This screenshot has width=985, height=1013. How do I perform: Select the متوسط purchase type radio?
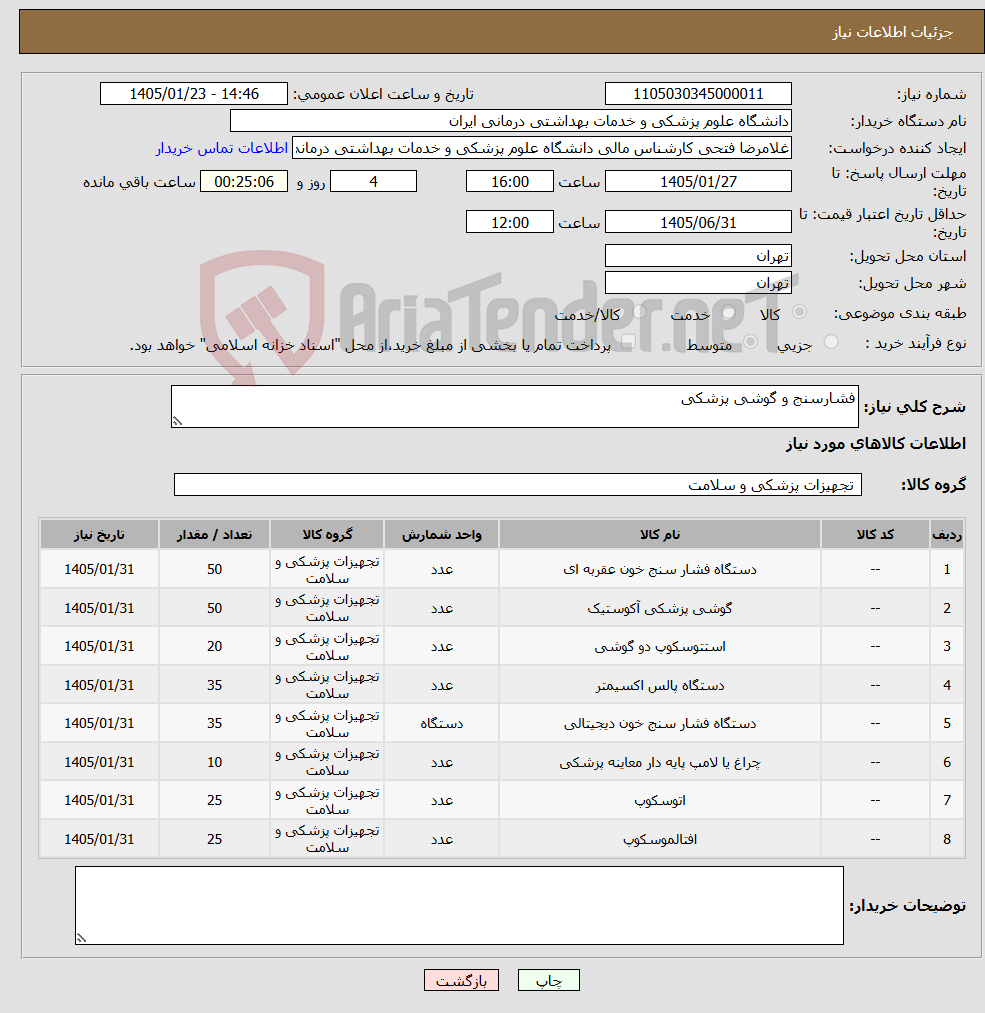pyautogui.click(x=751, y=342)
